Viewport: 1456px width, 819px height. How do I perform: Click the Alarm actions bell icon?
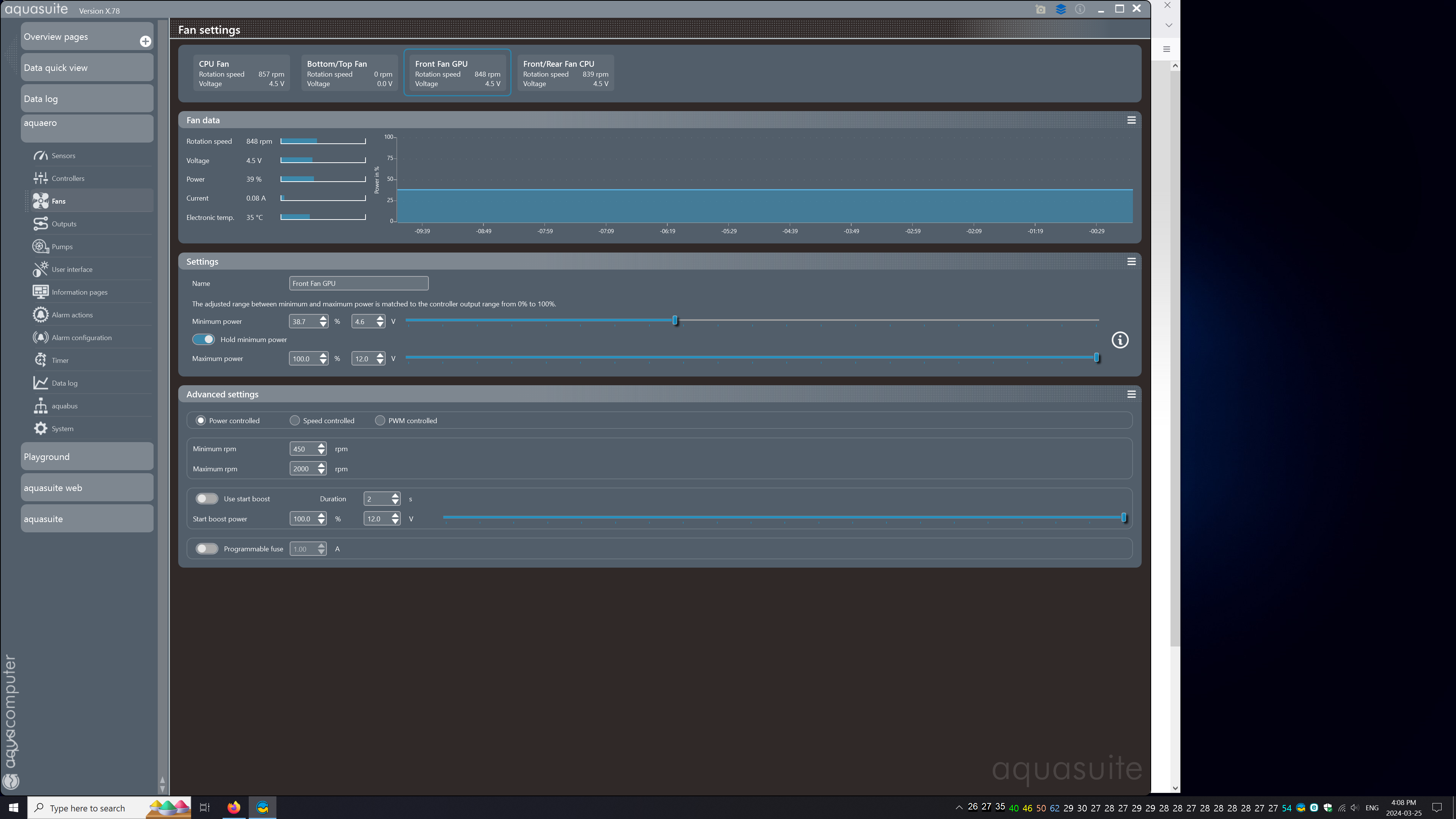pos(40,315)
